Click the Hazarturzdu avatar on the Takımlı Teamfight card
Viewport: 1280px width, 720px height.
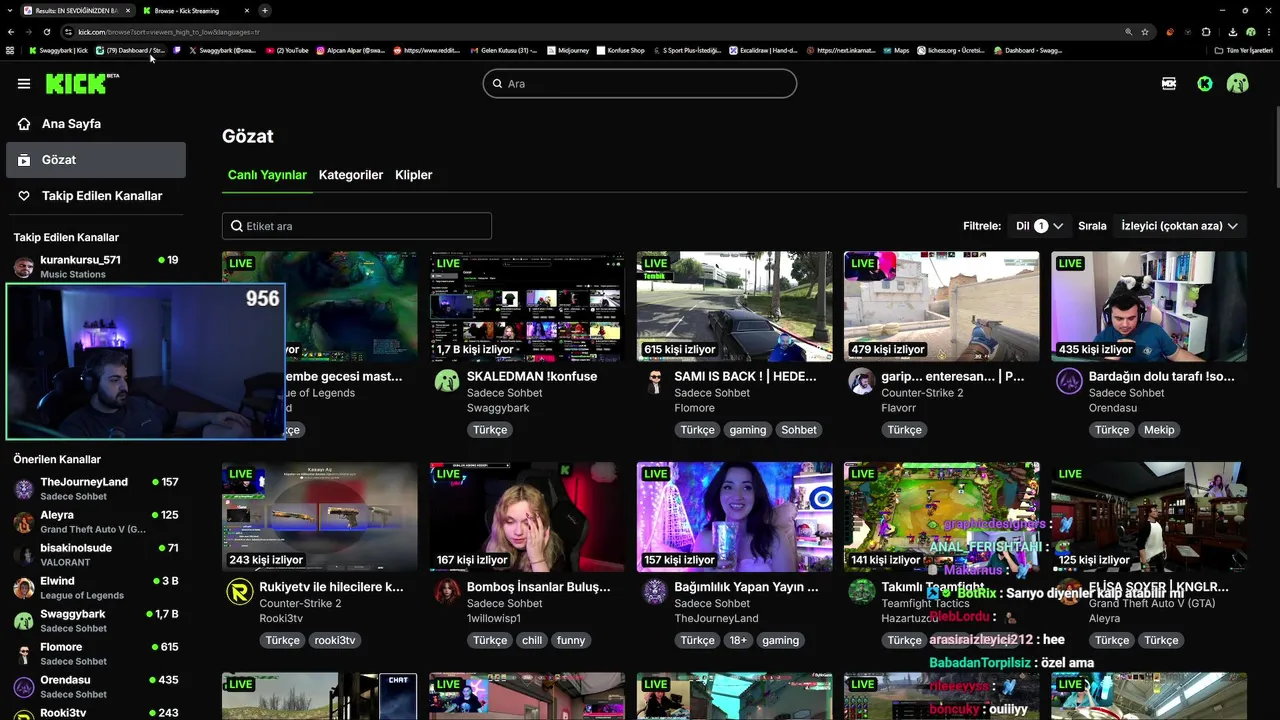coord(861,591)
